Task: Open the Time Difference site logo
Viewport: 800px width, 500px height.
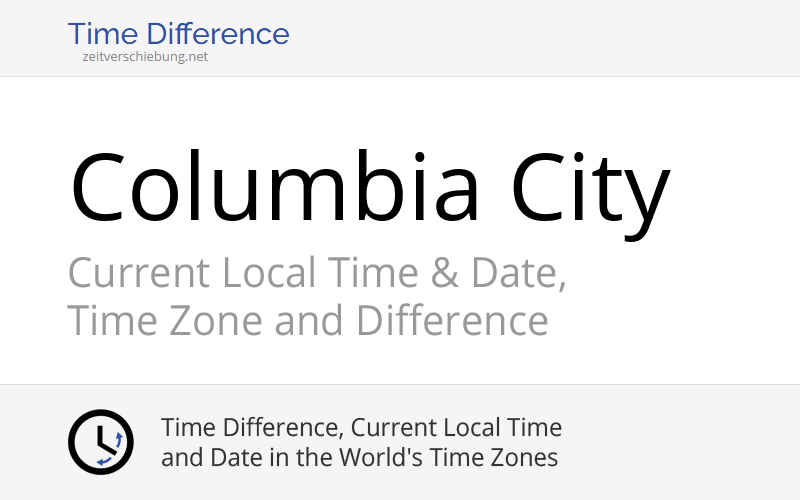Action: click(x=178, y=34)
